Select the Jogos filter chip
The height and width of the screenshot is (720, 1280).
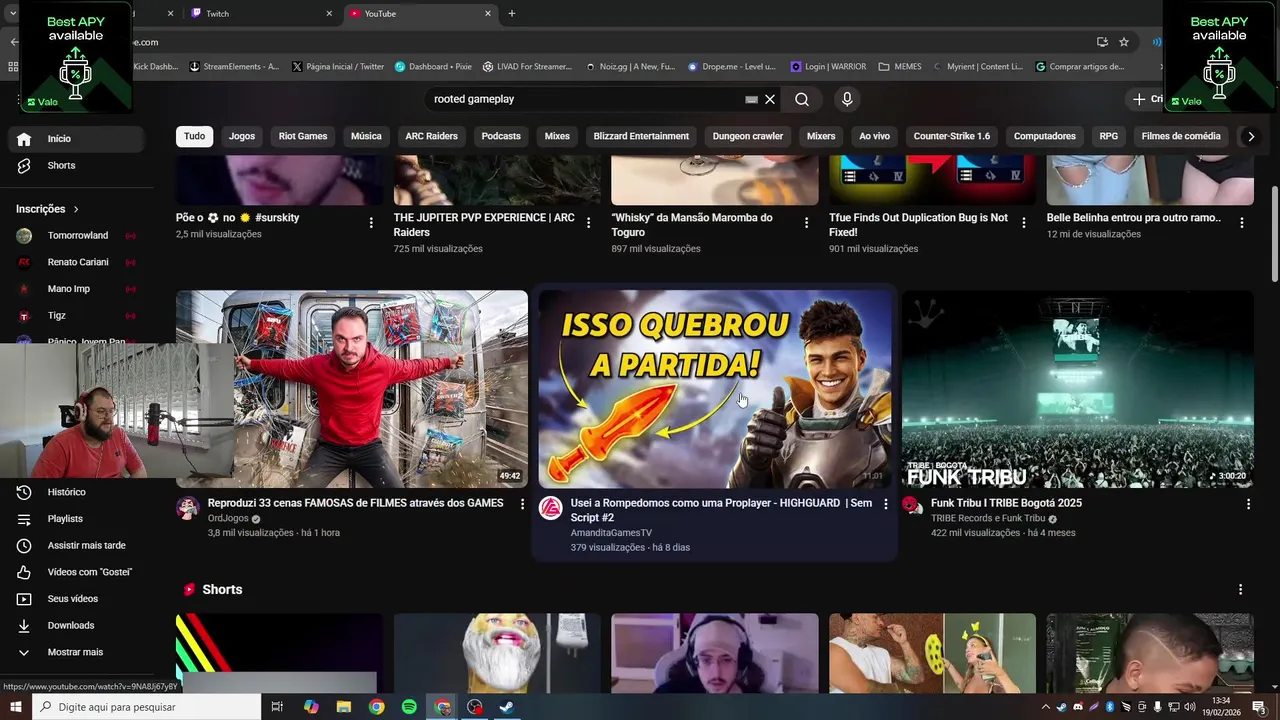(x=242, y=136)
